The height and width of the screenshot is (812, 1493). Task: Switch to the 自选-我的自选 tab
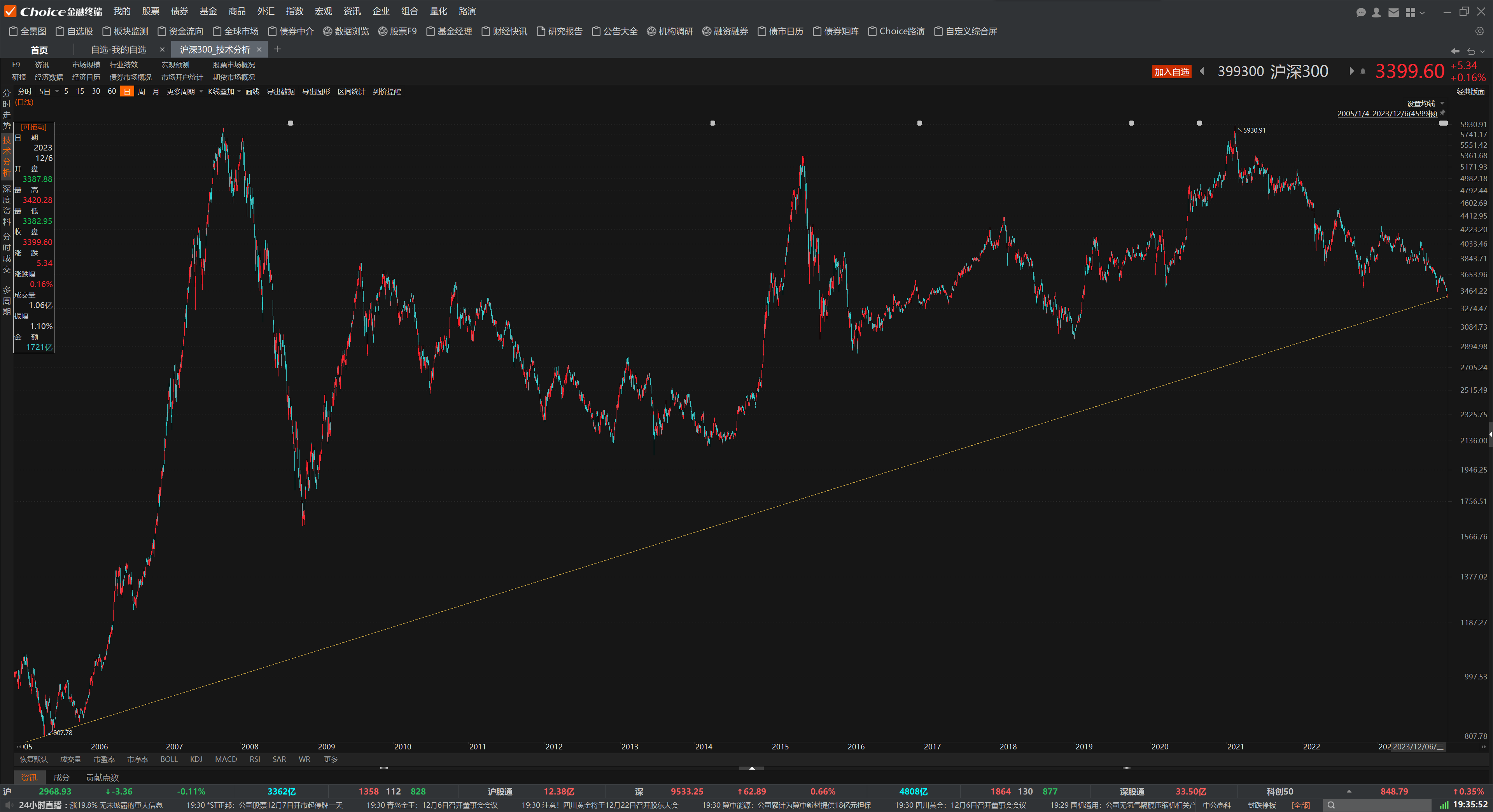(119, 50)
